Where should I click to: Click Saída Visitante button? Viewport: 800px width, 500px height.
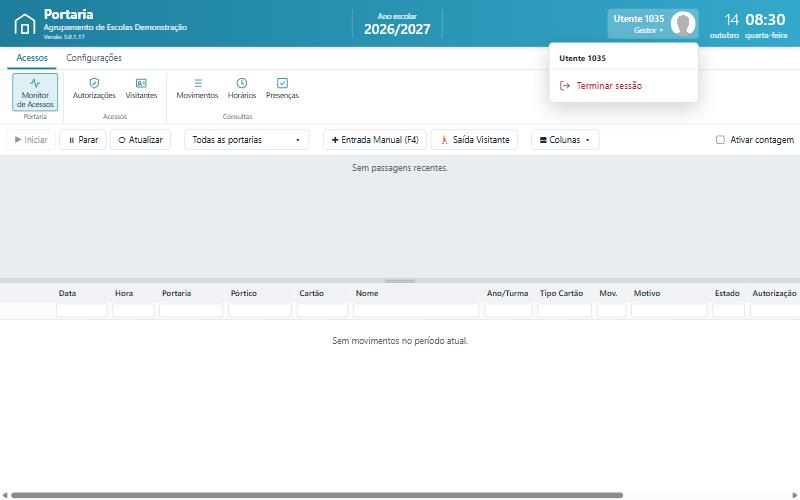[474, 140]
